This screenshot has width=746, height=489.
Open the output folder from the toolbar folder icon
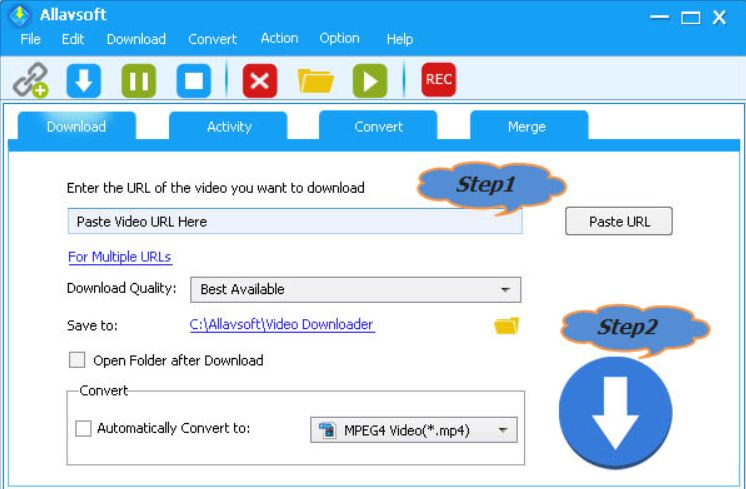(x=315, y=80)
